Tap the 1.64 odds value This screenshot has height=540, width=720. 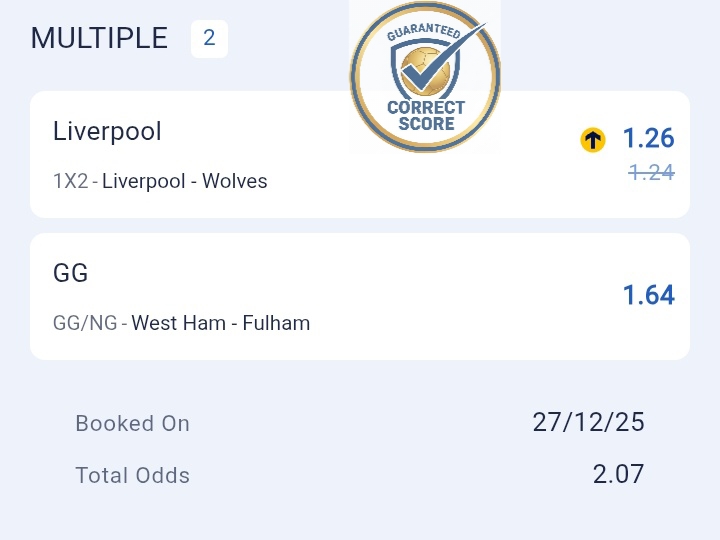tap(648, 295)
